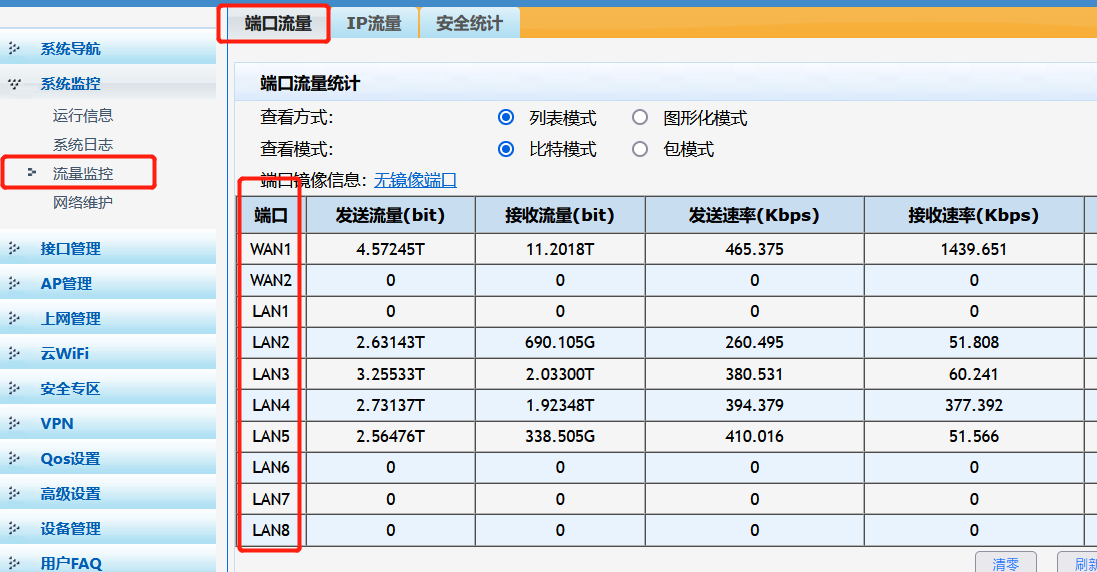Open the 无镜像端口 link
This screenshot has height=572, width=1097.
click(x=415, y=180)
